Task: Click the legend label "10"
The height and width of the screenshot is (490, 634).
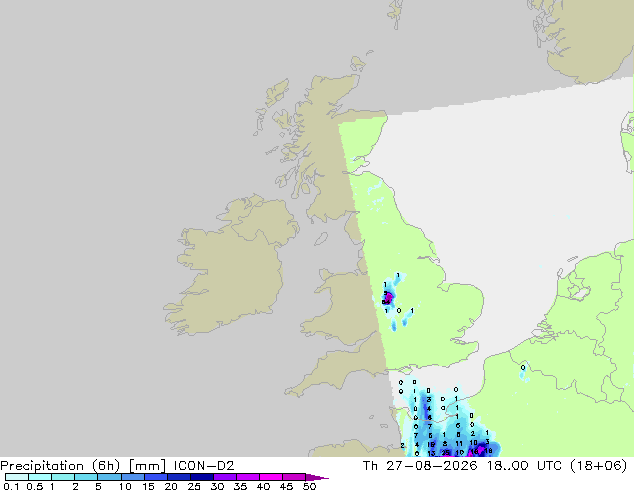Action: click(x=125, y=486)
